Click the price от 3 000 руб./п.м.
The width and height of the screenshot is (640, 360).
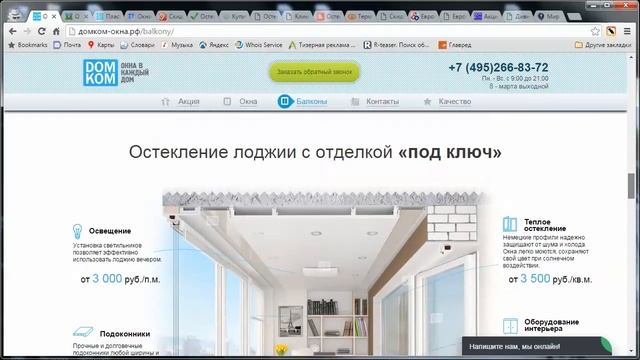point(120,279)
